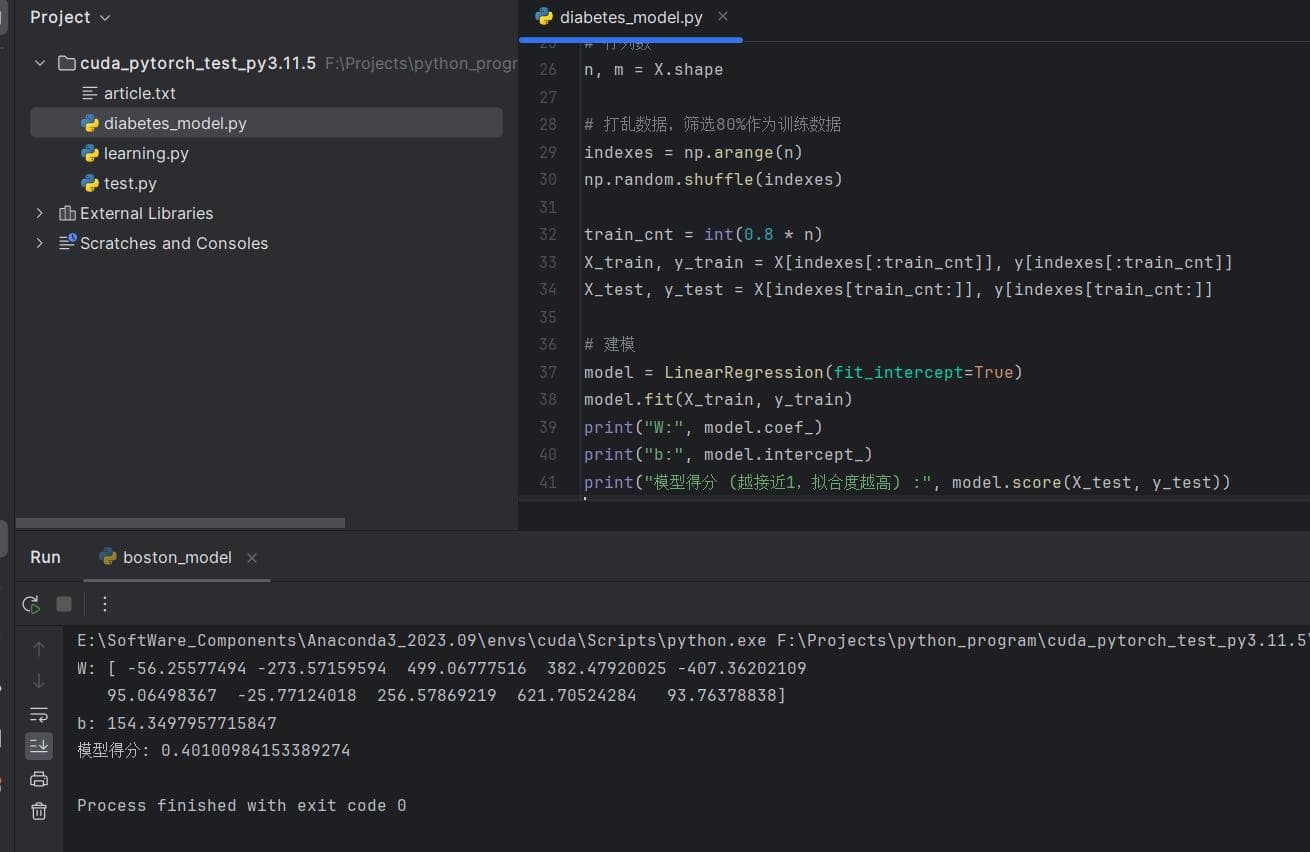Click 'model.fit(X_train, y_train)' line

(718, 399)
